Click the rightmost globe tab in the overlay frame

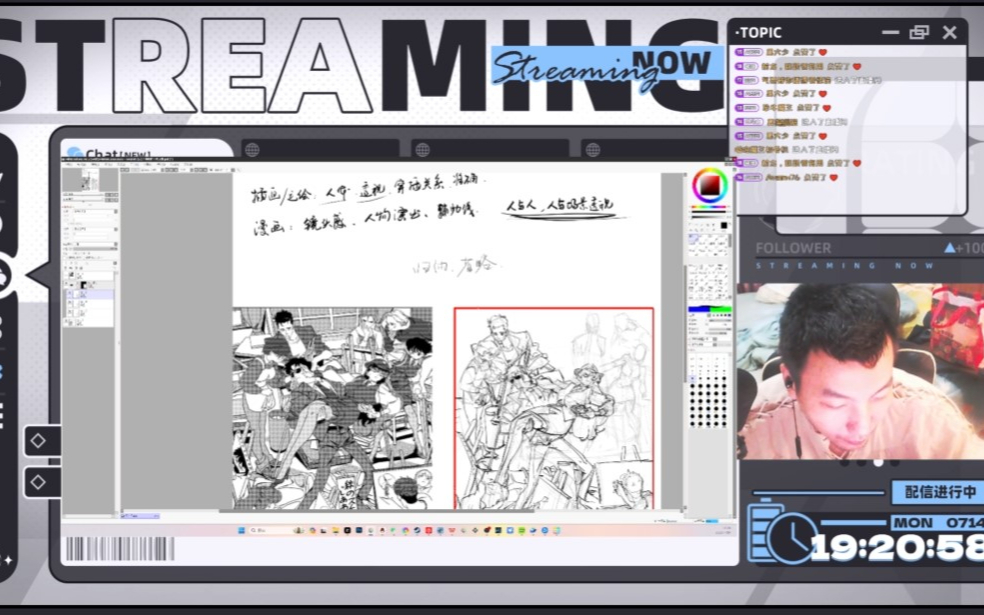[653, 149]
